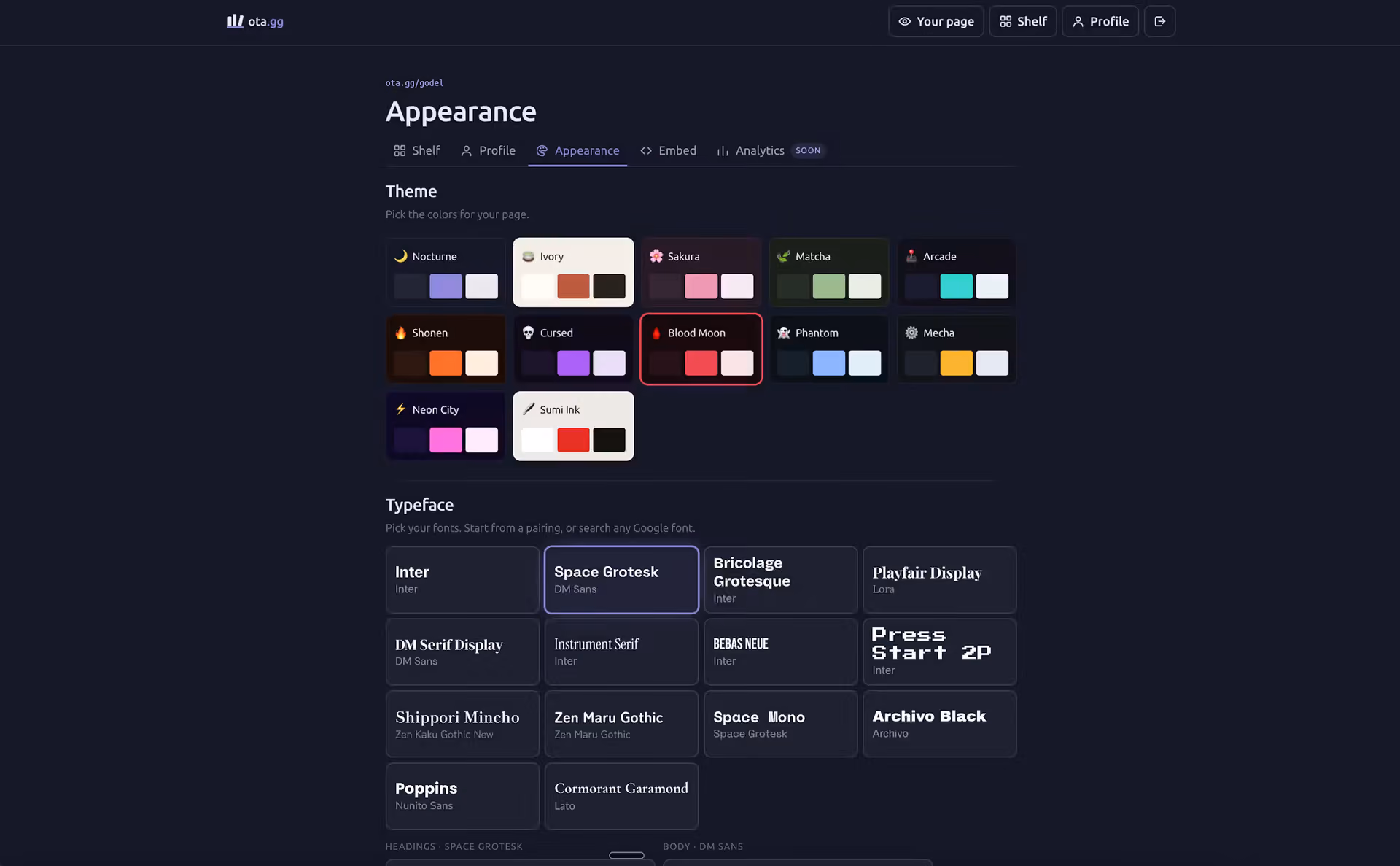Click the moon icon on Nocturne theme

(400, 256)
